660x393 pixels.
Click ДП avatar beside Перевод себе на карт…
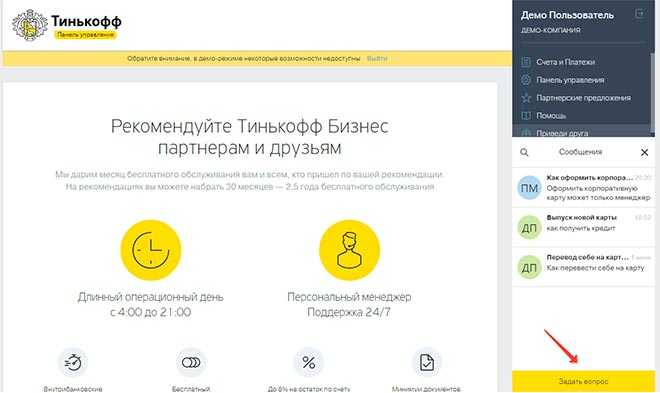pos(529,267)
